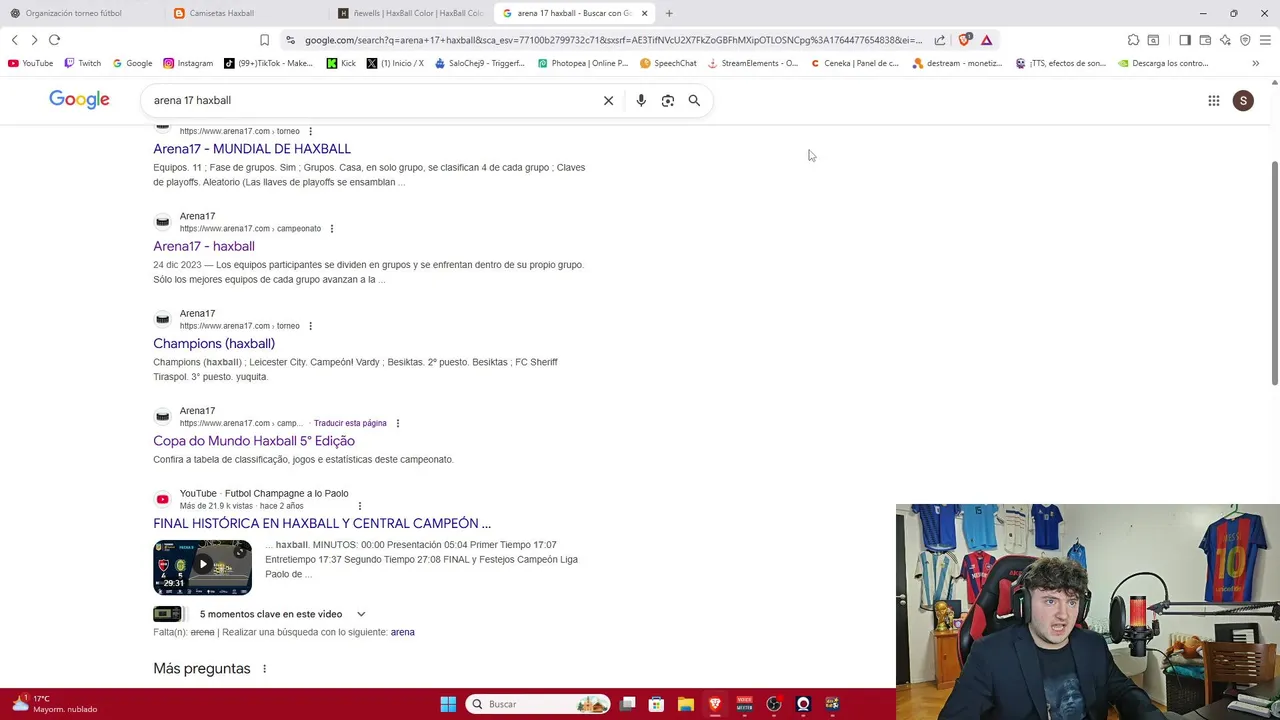Switch to Voicemeeter in the taskbar
Screen dimensions: 1280x720
click(x=744, y=704)
